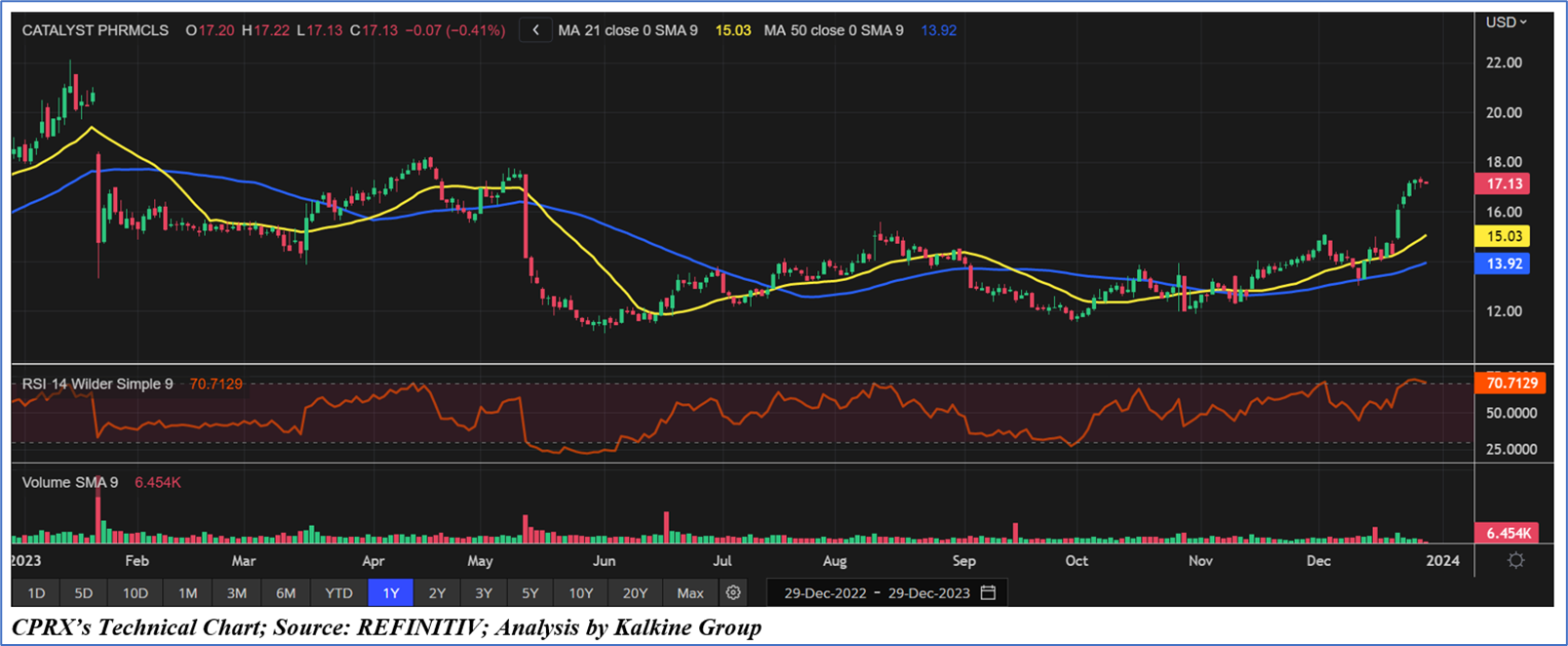Click the Oct label on time axis
Image resolution: width=1568 pixels, height=646 pixels.
(x=1077, y=560)
